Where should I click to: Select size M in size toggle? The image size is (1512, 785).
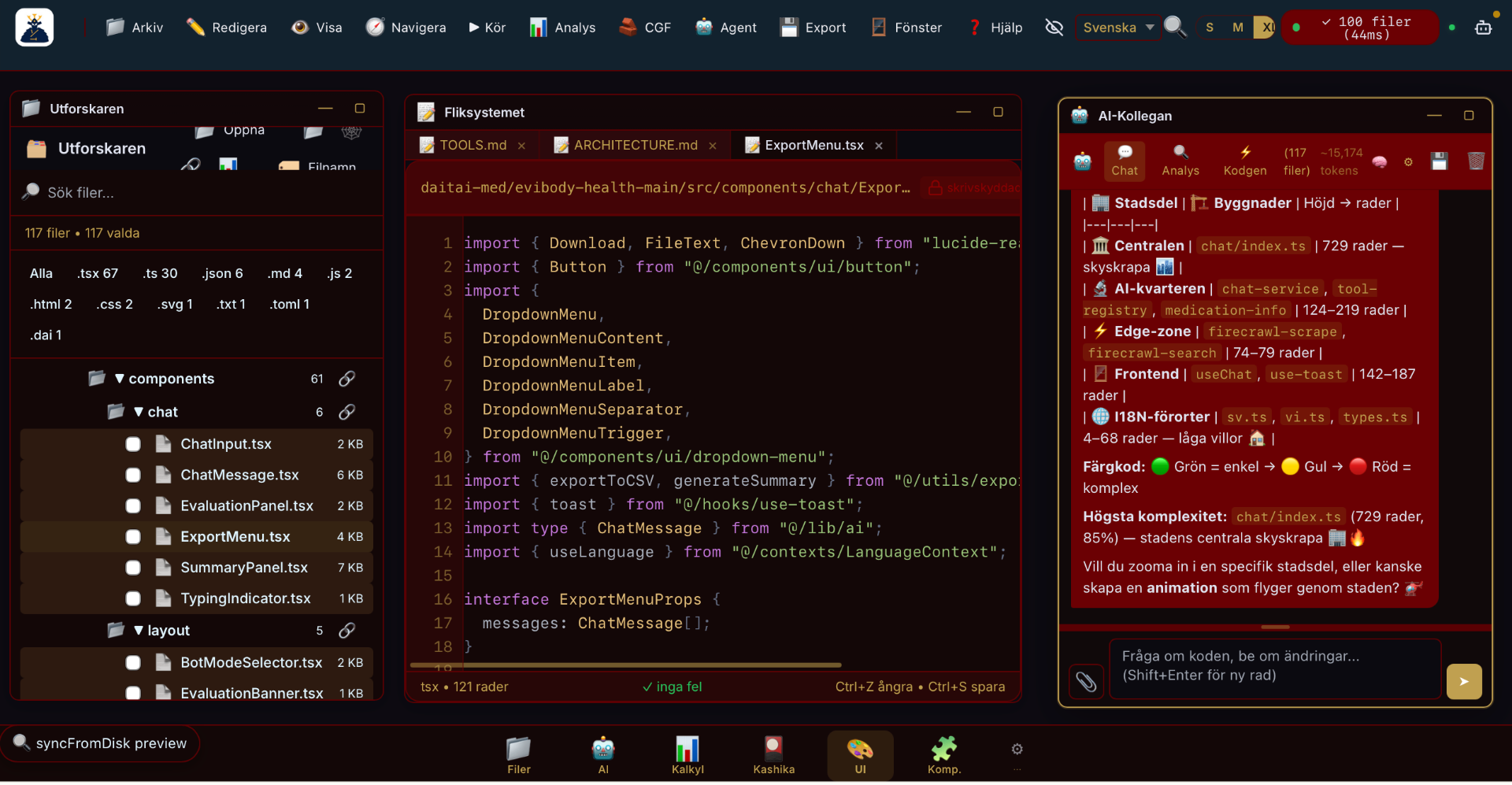tap(1238, 28)
